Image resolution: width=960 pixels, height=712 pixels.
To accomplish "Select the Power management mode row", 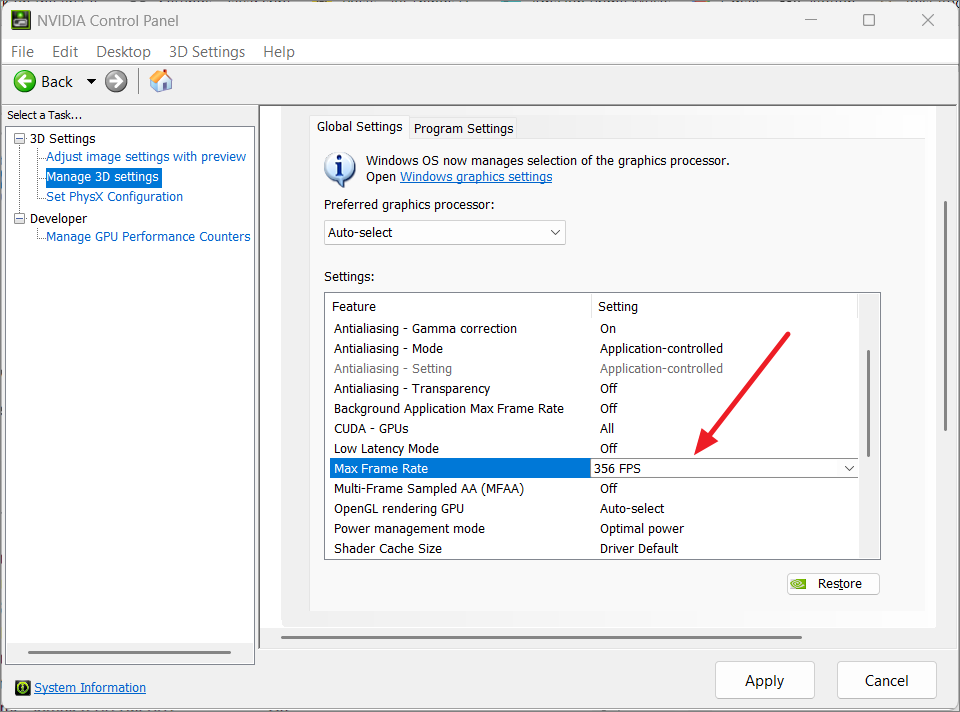I will tap(593, 529).
